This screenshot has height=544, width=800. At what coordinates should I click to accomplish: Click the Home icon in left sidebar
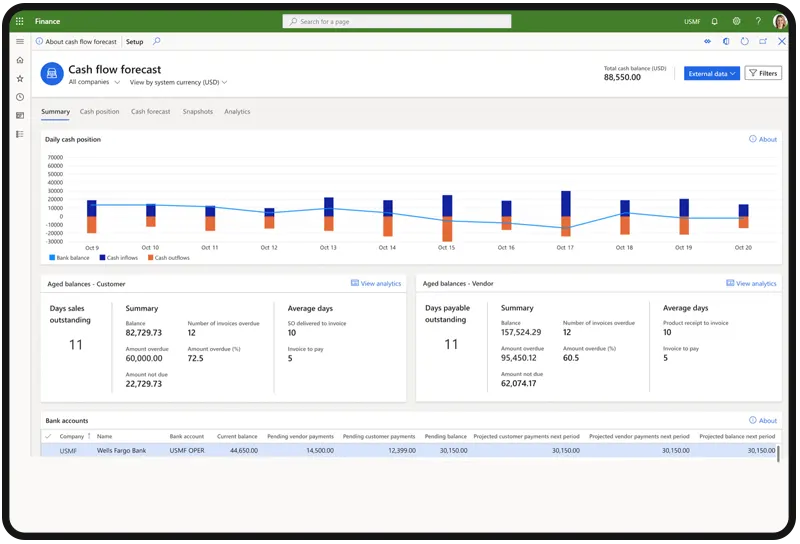tap(20, 60)
